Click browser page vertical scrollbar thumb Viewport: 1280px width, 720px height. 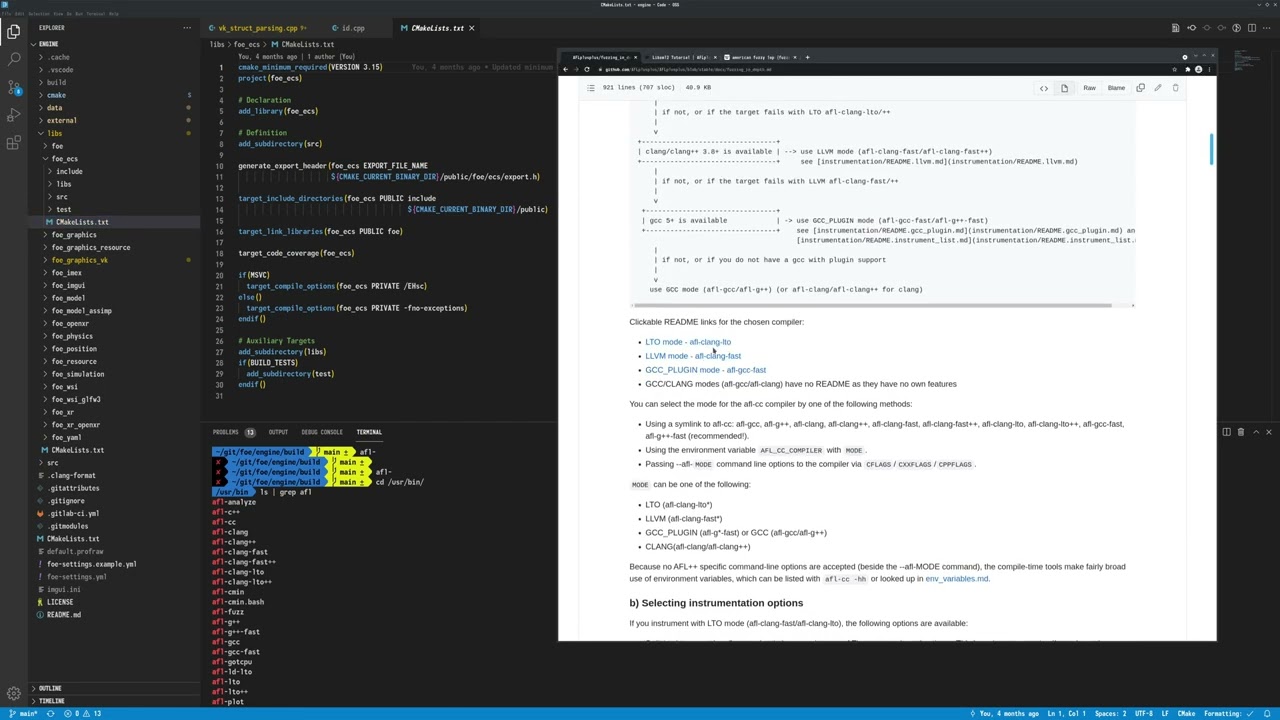click(1212, 150)
